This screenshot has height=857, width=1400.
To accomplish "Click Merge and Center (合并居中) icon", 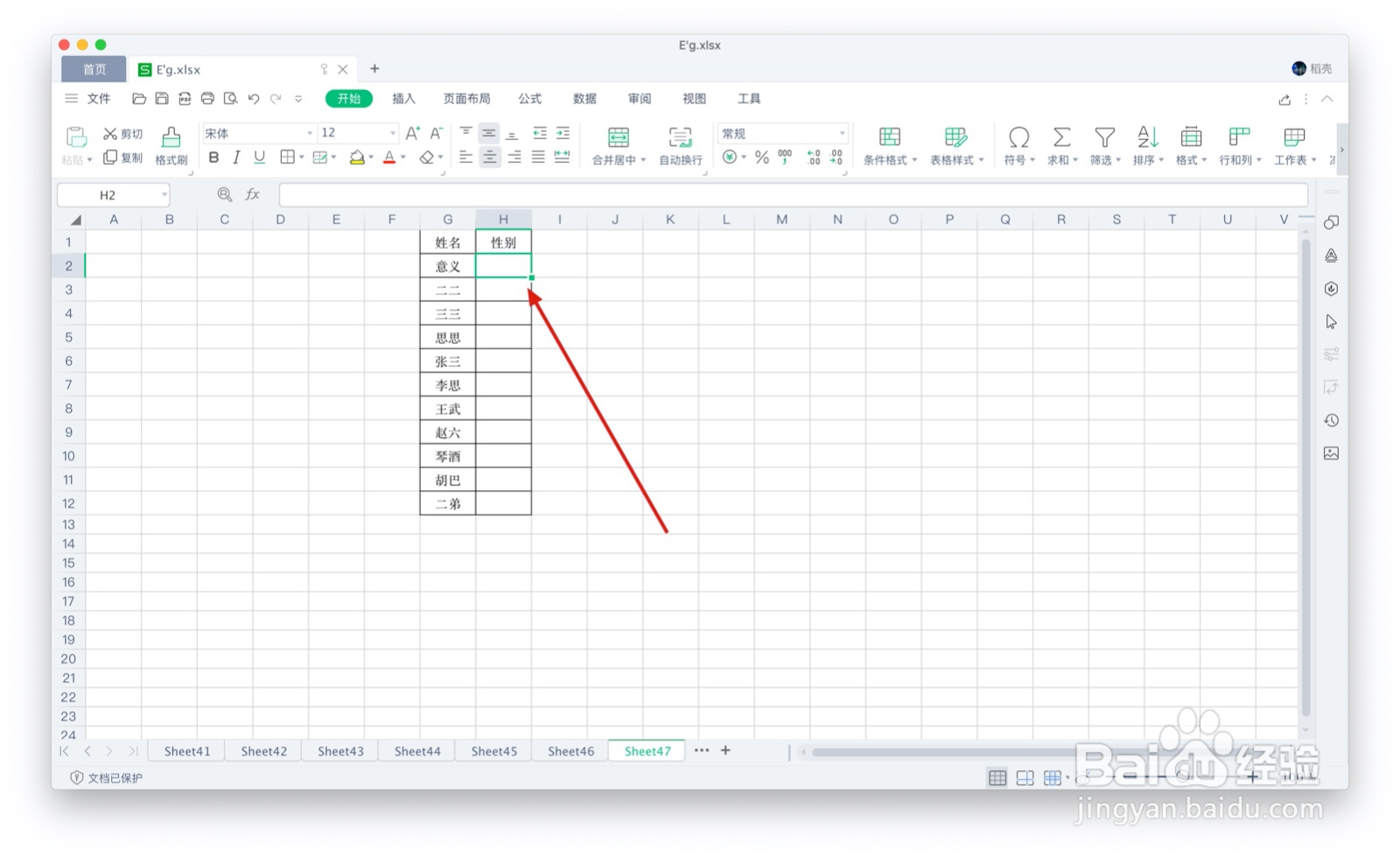I will pos(619,137).
